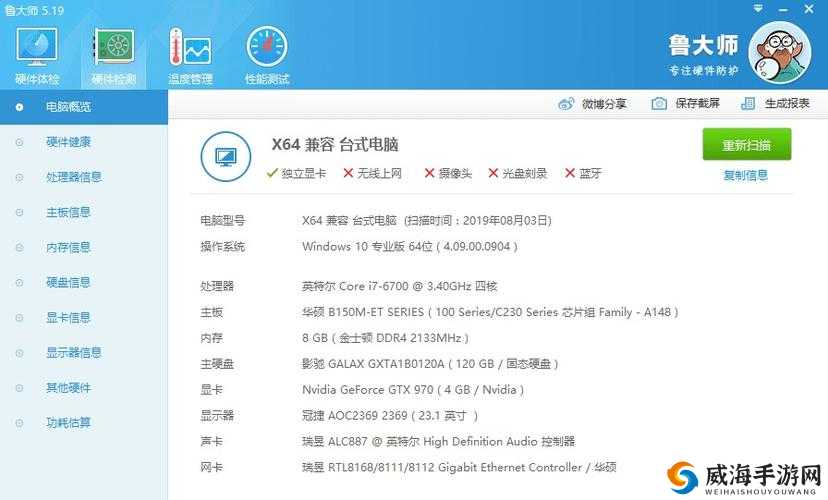
Task: Click the green 重新扫描 button
Action: 747,144
